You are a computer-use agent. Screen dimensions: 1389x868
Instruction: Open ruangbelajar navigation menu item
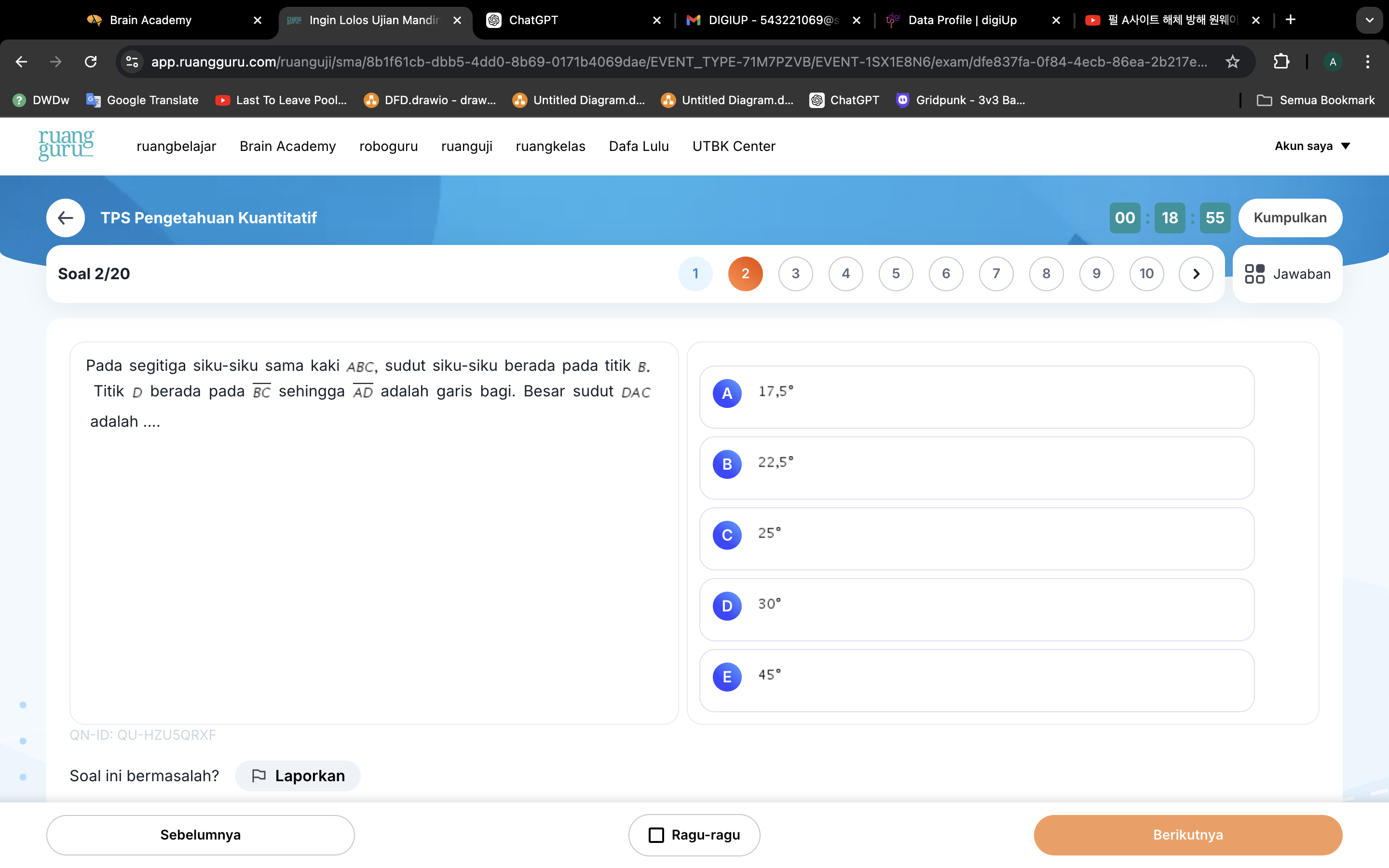[x=176, y=146]
